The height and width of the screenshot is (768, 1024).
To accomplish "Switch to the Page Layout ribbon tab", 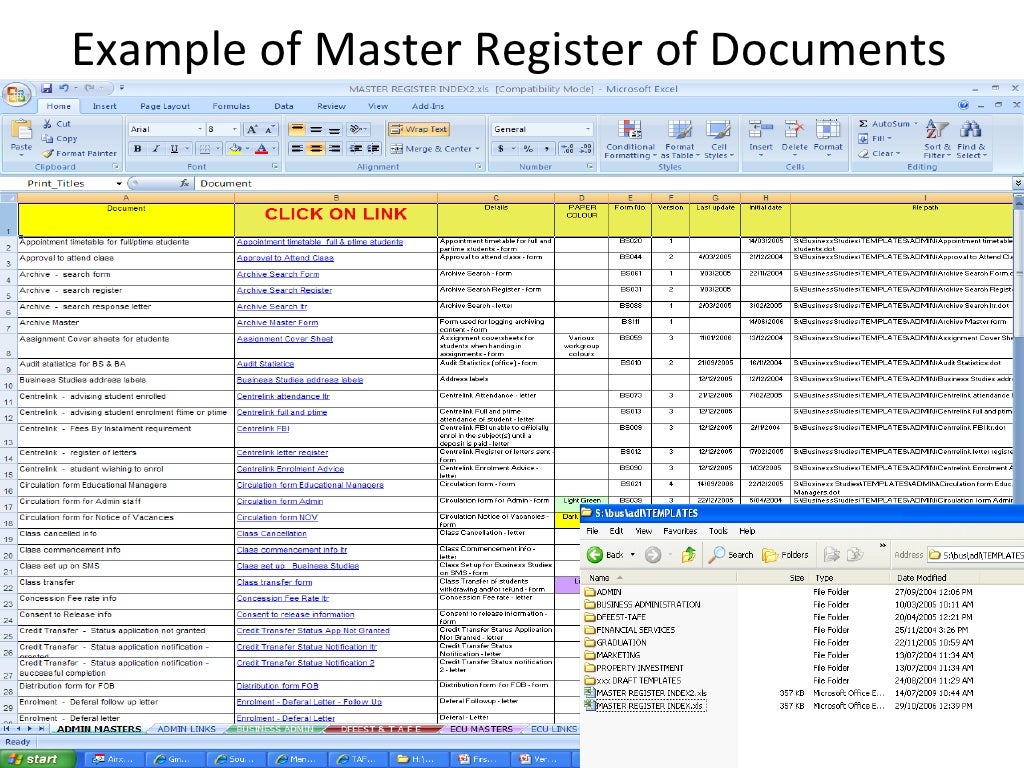I will (x=164, y=106).
